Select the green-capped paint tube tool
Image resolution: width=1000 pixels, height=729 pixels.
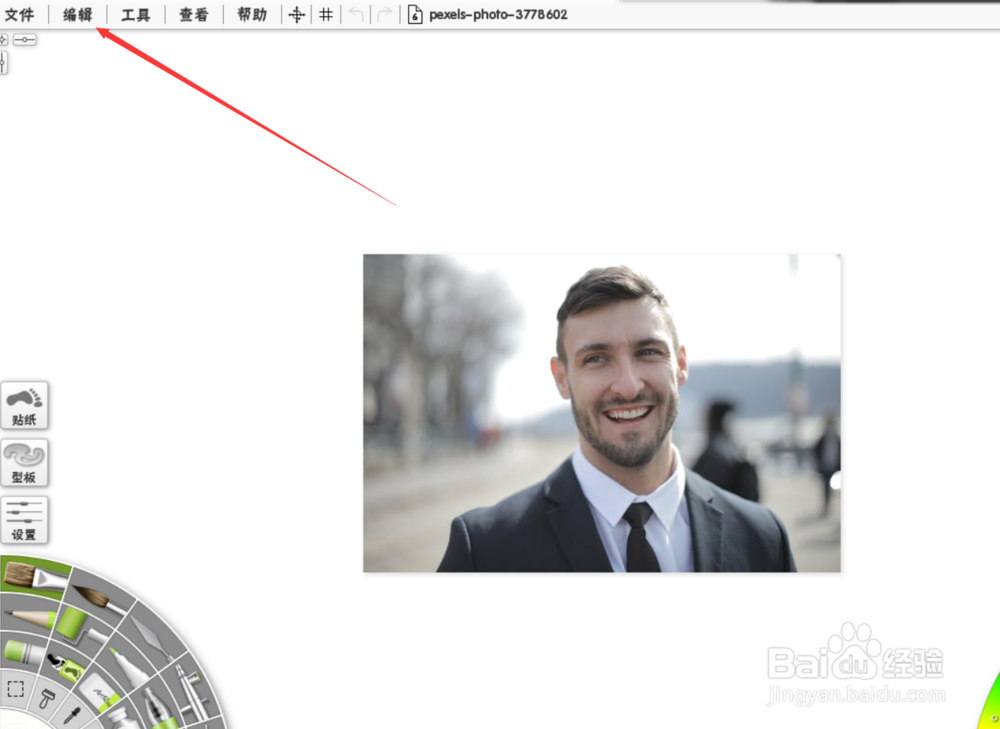pyautogui.click(x=23, y=652)
